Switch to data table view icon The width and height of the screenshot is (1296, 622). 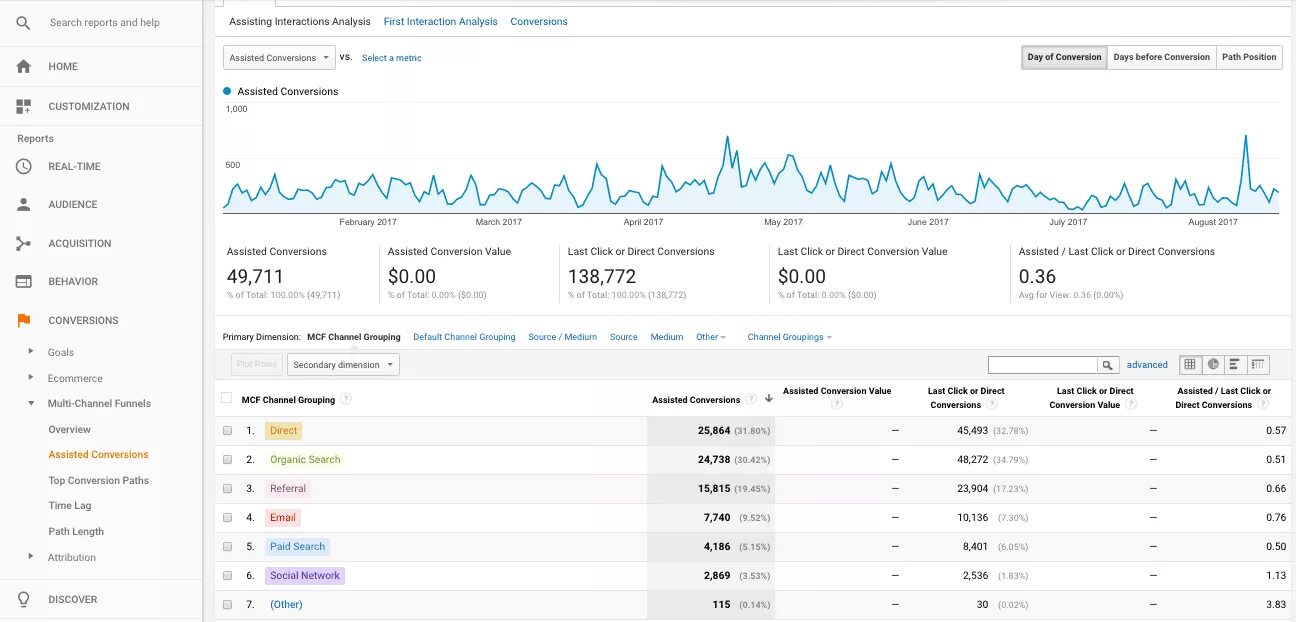[1190, 364]
